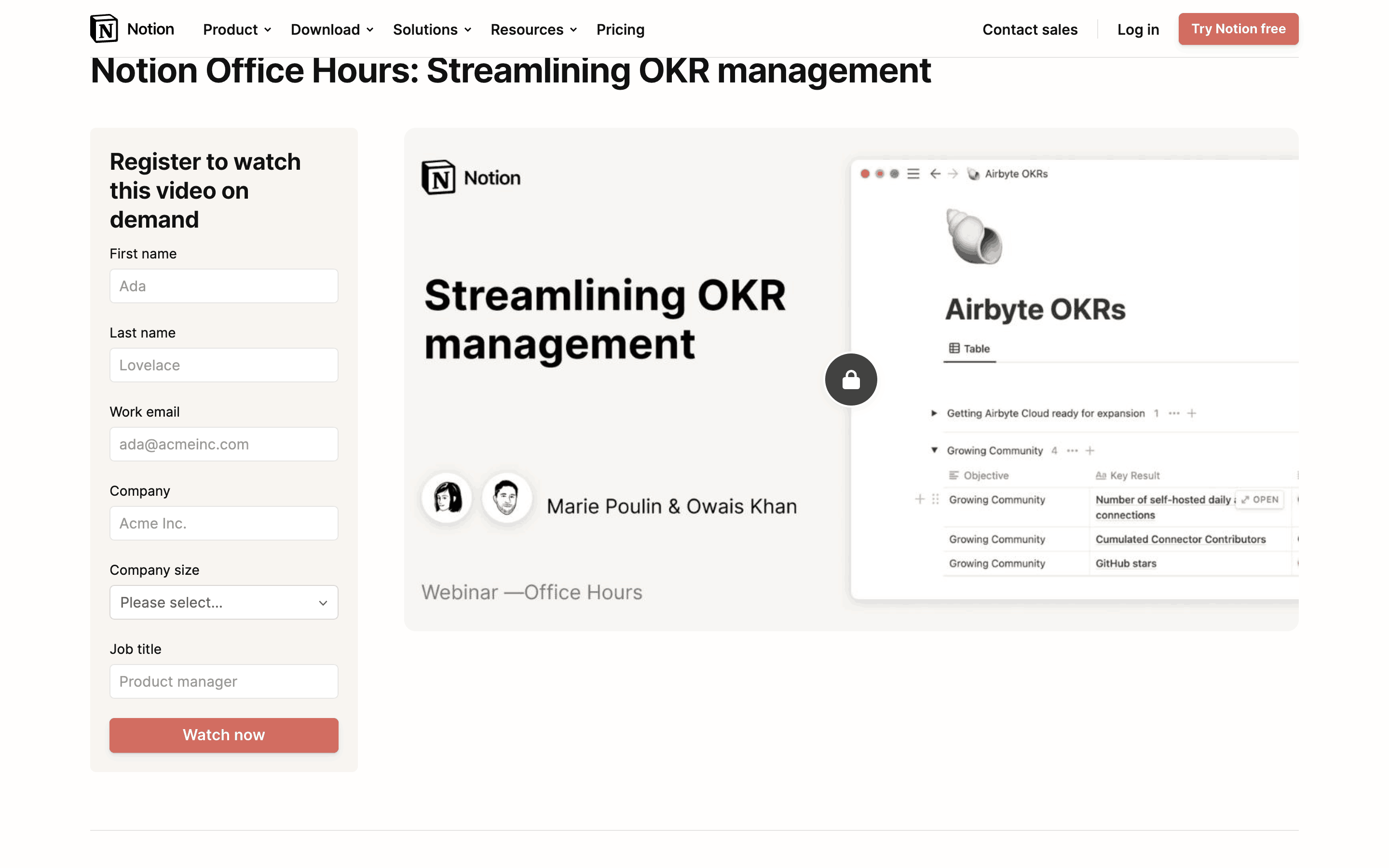Click the back arrow in the Airbyte window
1389x868 pixels.
pyautogui.click(x=935, y=174)
